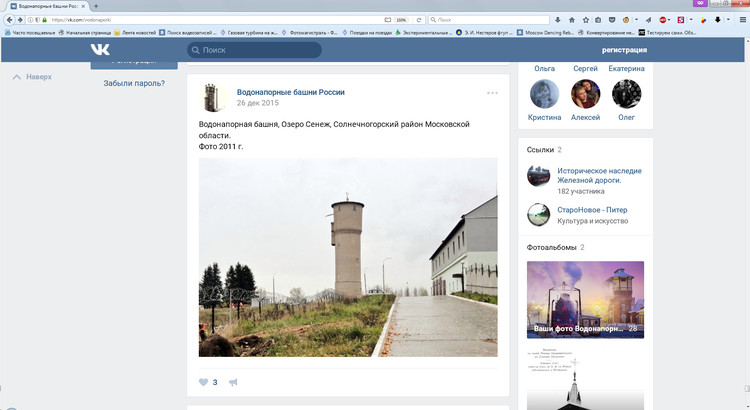The image size is (750, 410).
Task: Open the group avatar next to post title
Action: click(213, 97)
